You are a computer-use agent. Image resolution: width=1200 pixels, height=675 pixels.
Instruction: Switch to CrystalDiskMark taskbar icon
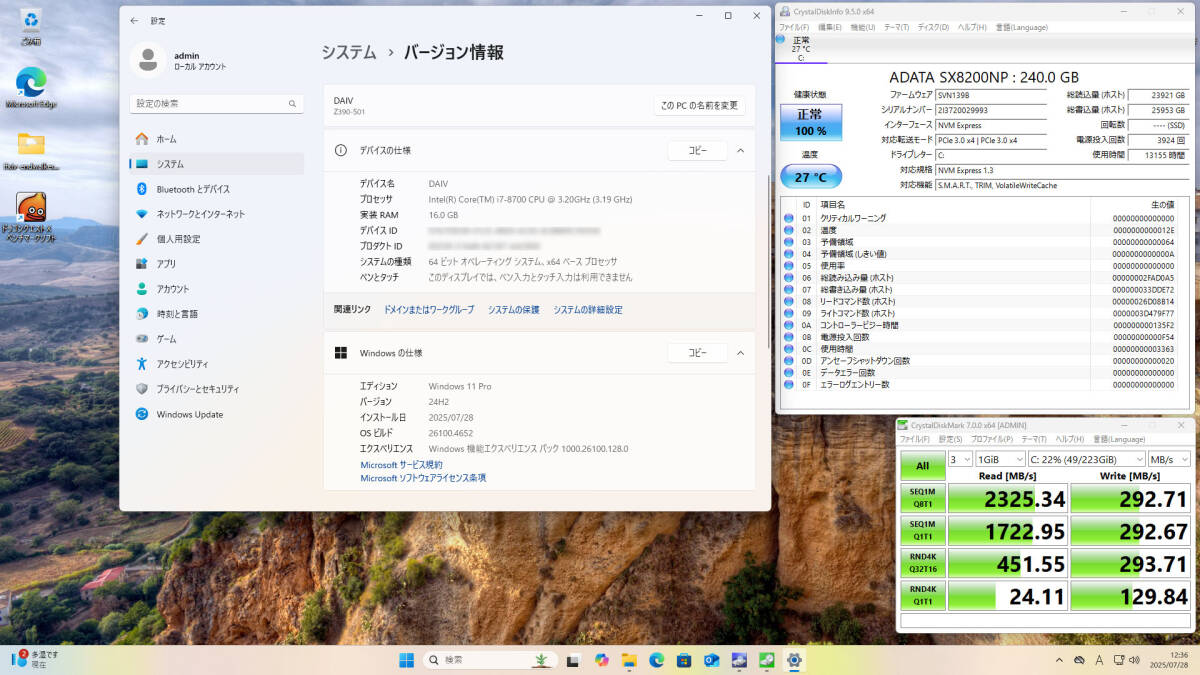[767, 660]
